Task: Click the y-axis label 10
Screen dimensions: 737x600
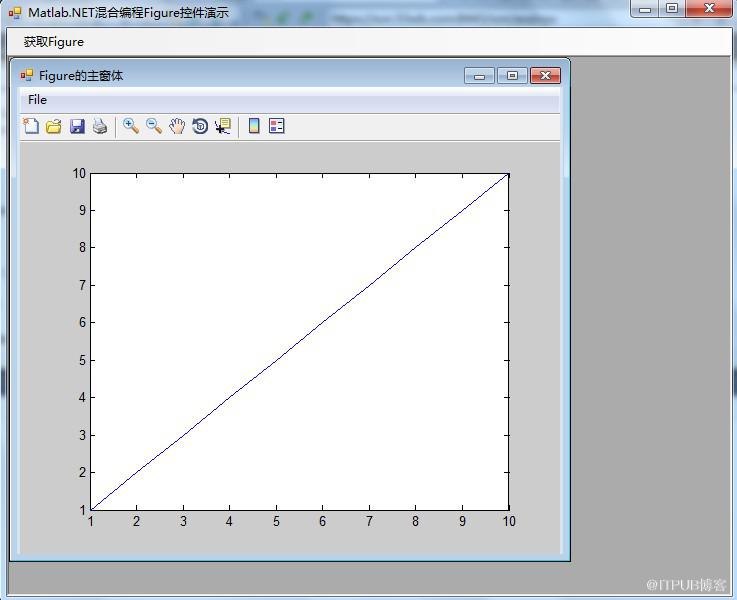Action: click(79, 173)
